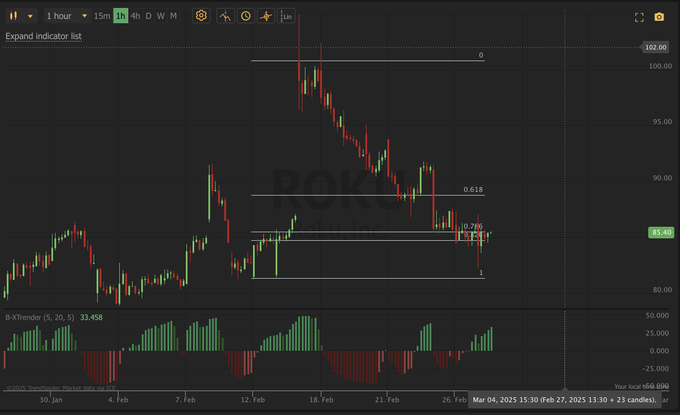Click the crosshair tool icon
680x415 pixels.
(x=266, y=16)
